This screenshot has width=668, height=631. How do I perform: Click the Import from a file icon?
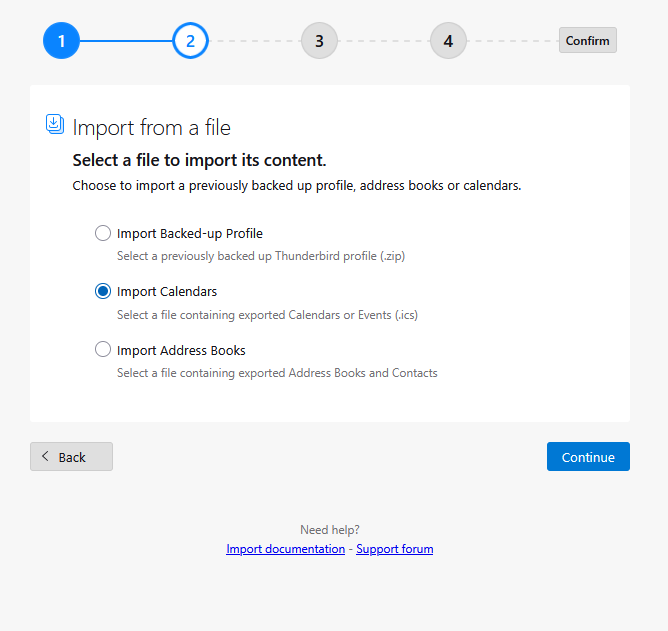(55, 125)
